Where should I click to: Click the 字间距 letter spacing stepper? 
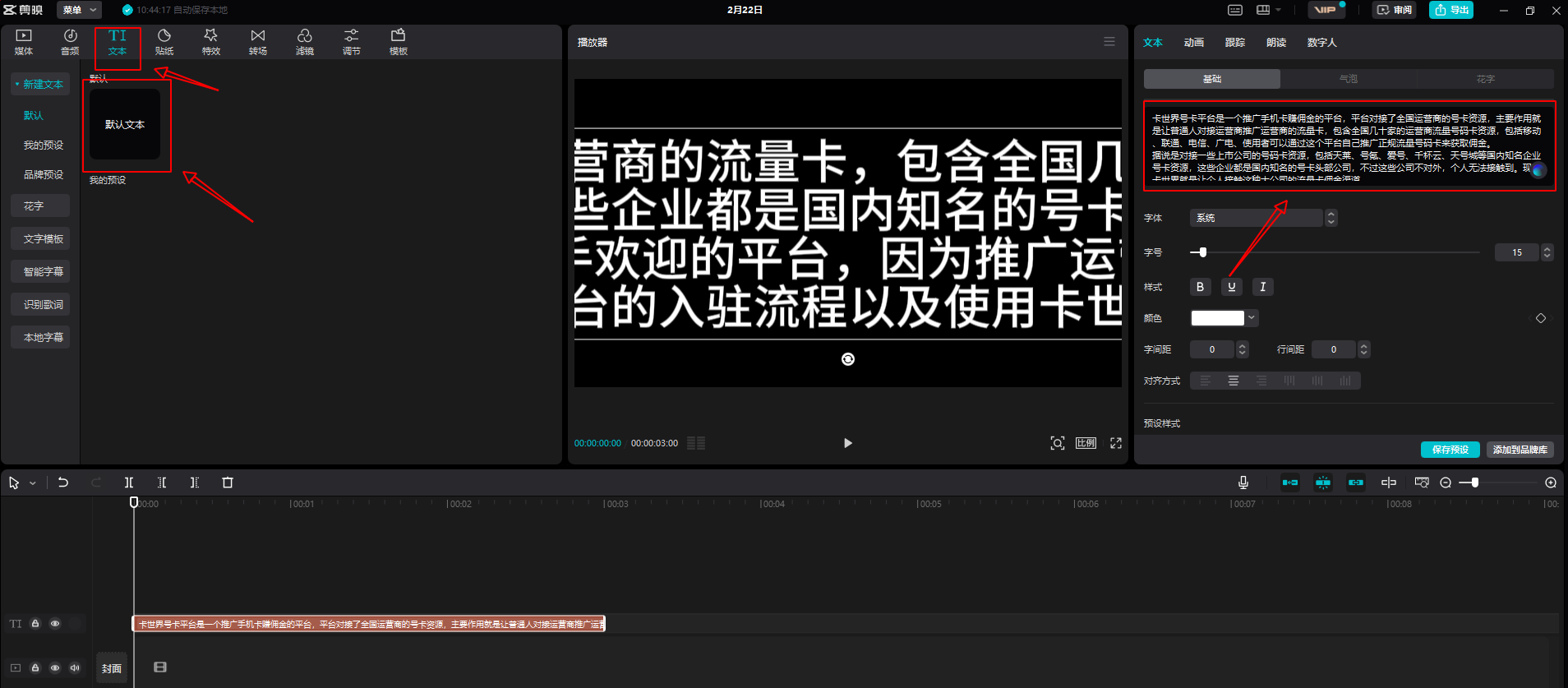(x=1243, y=349)
